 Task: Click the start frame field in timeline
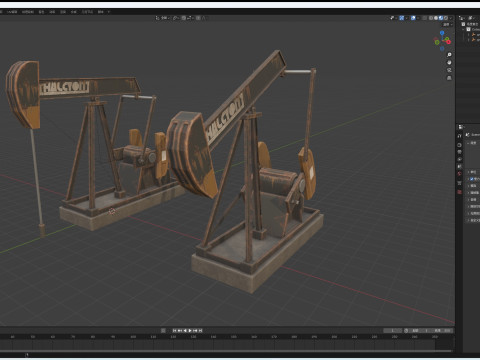click(420, 330)
